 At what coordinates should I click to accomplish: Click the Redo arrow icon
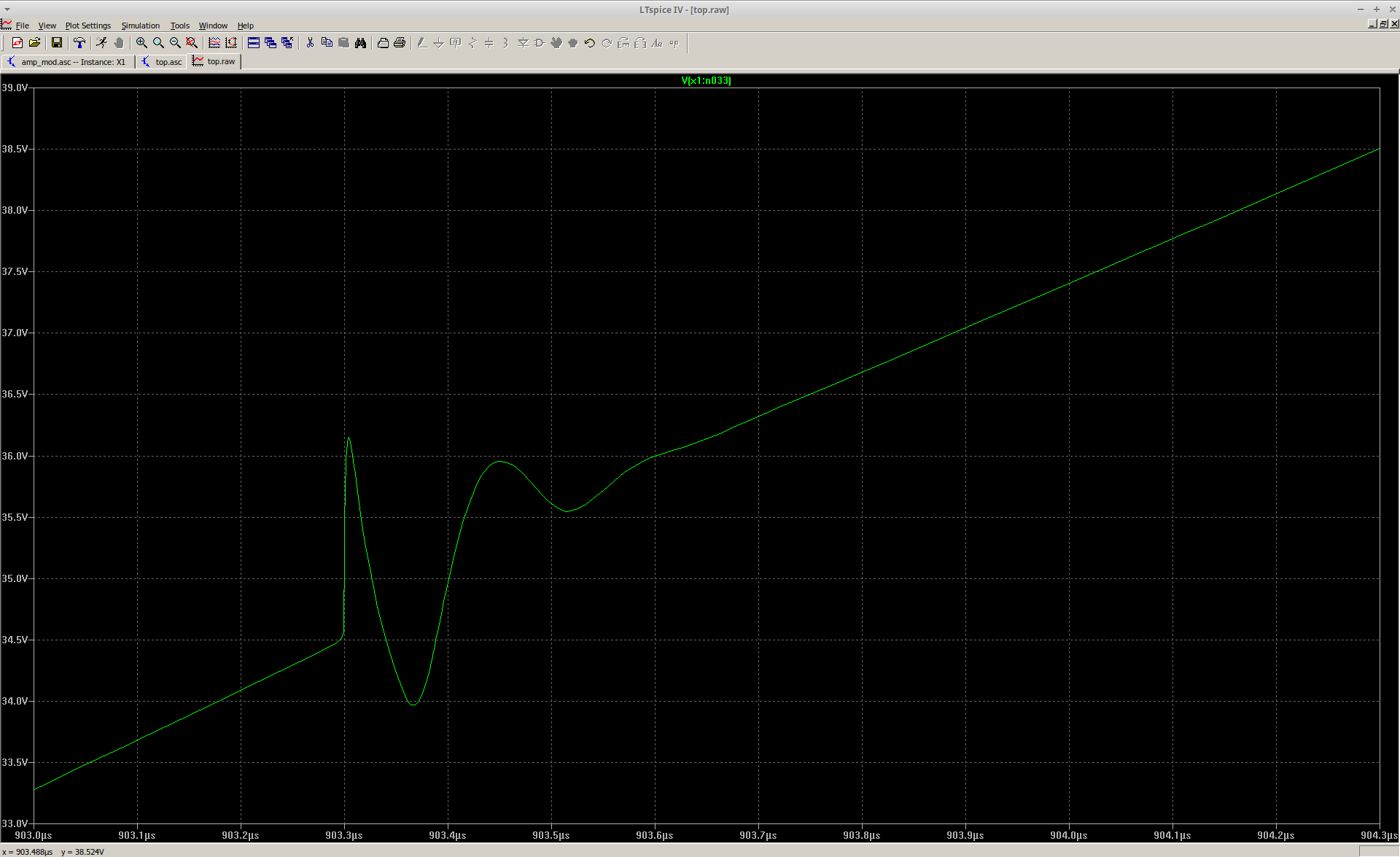click(x=607, y=43)
